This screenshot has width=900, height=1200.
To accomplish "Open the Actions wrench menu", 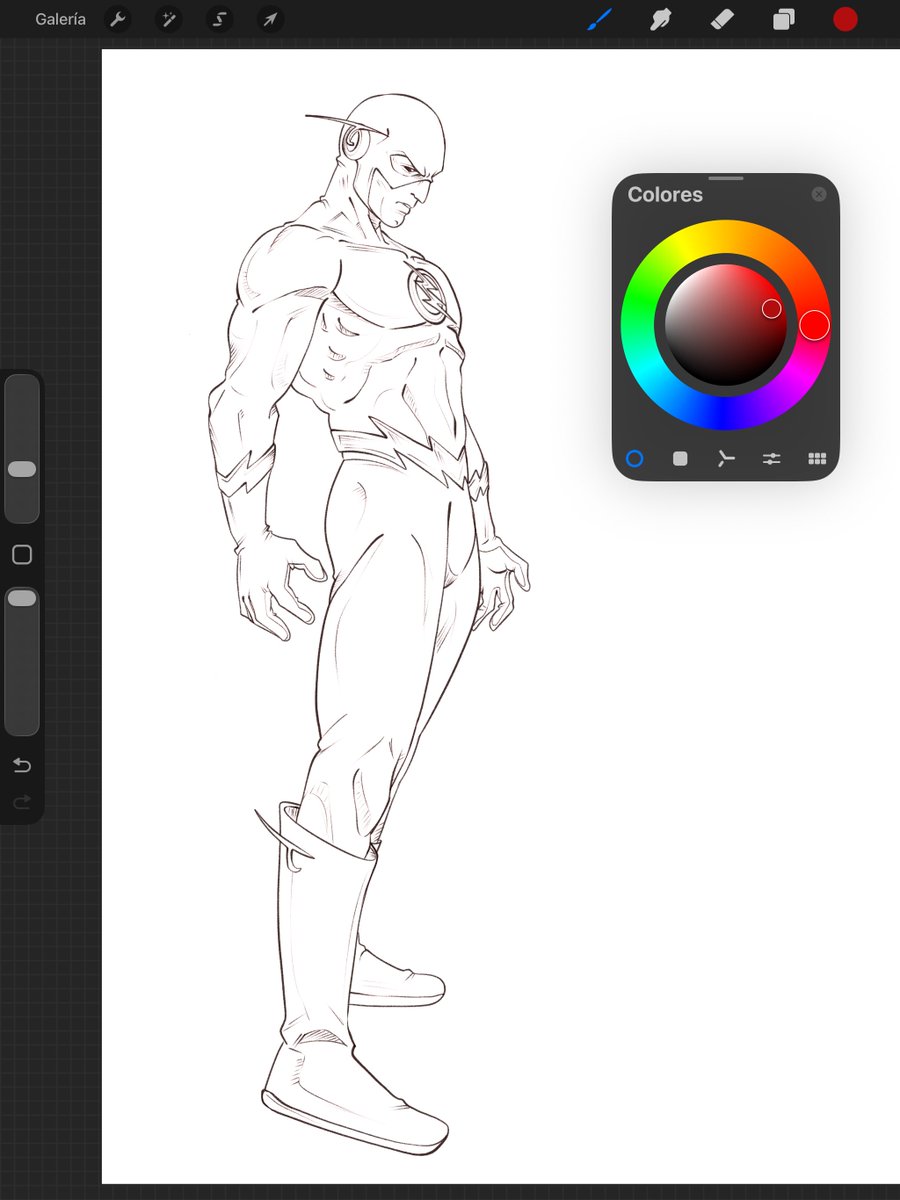I will (118, 19).
